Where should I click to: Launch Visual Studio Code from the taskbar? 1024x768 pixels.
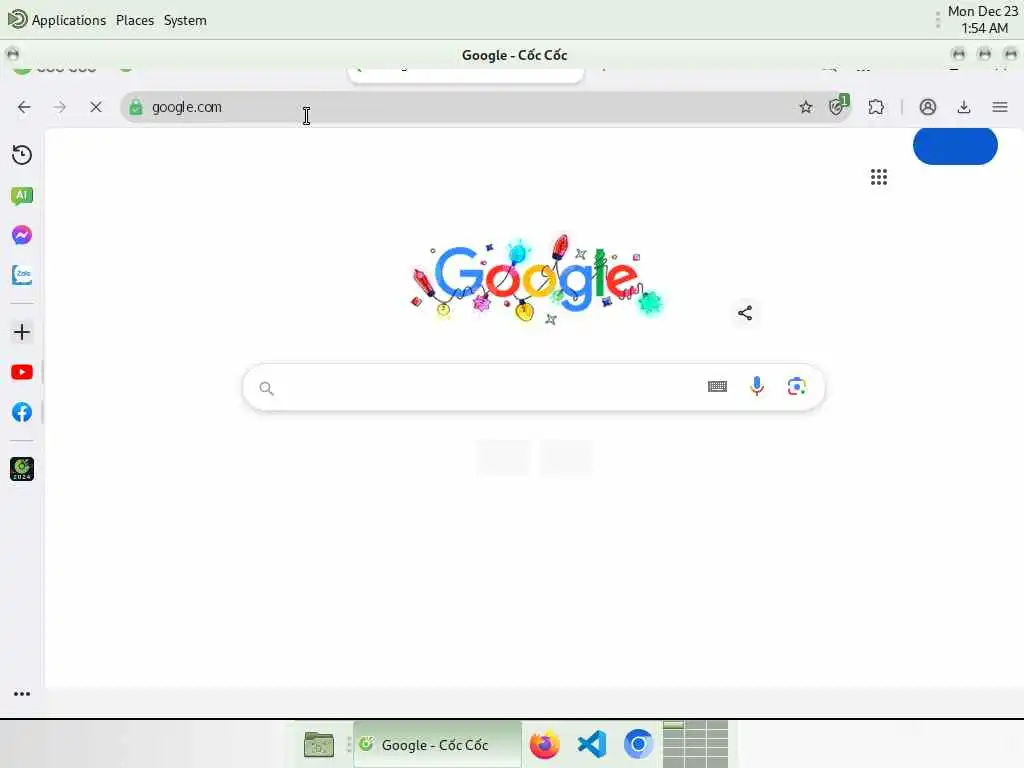[x=592, y=744]
